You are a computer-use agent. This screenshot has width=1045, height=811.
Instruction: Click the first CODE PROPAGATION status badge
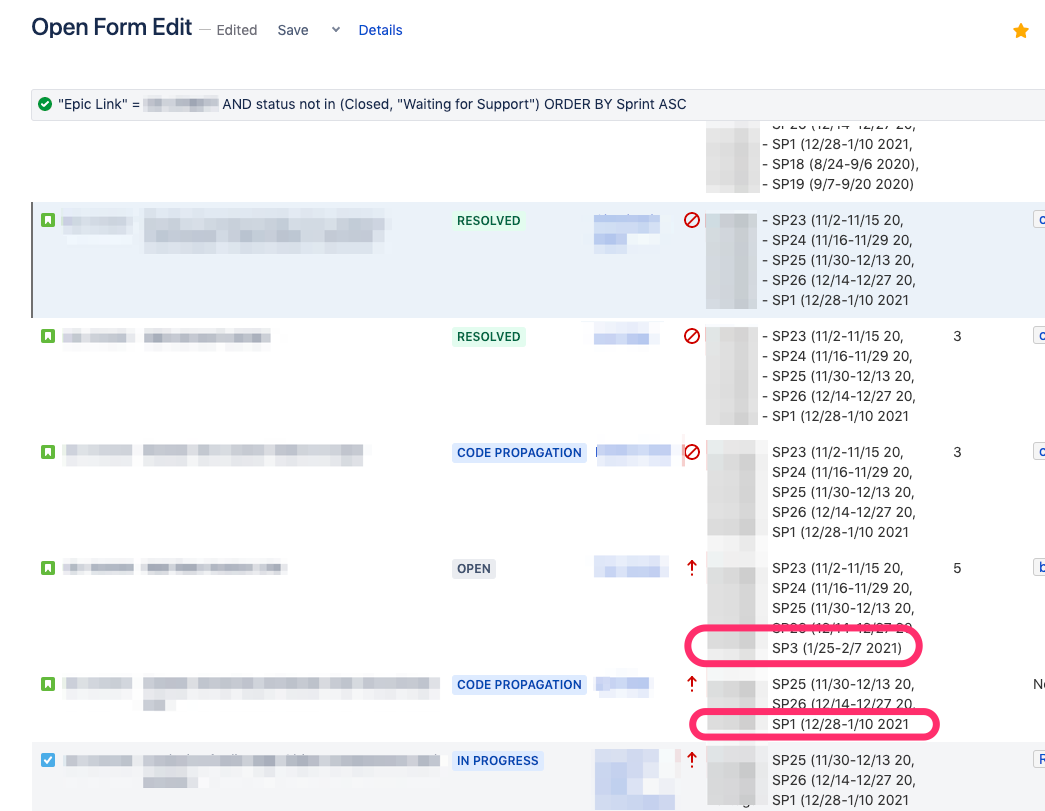(519, 452)
